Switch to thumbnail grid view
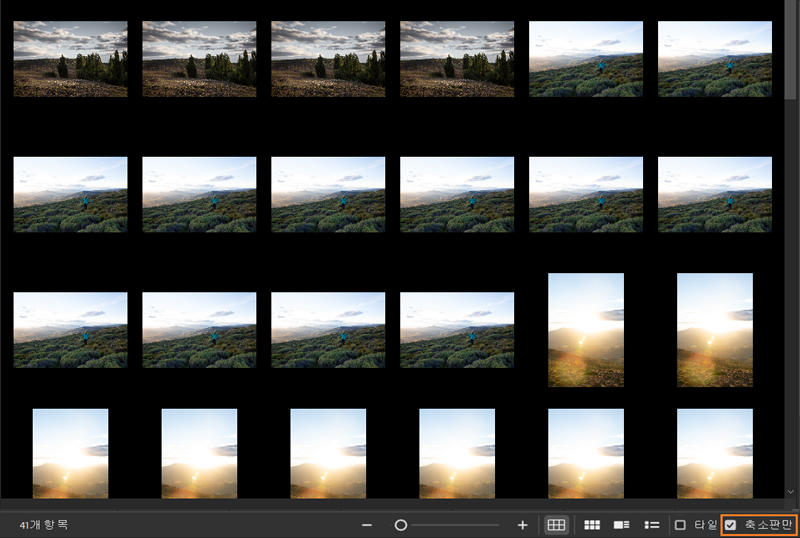 point(592,525)
